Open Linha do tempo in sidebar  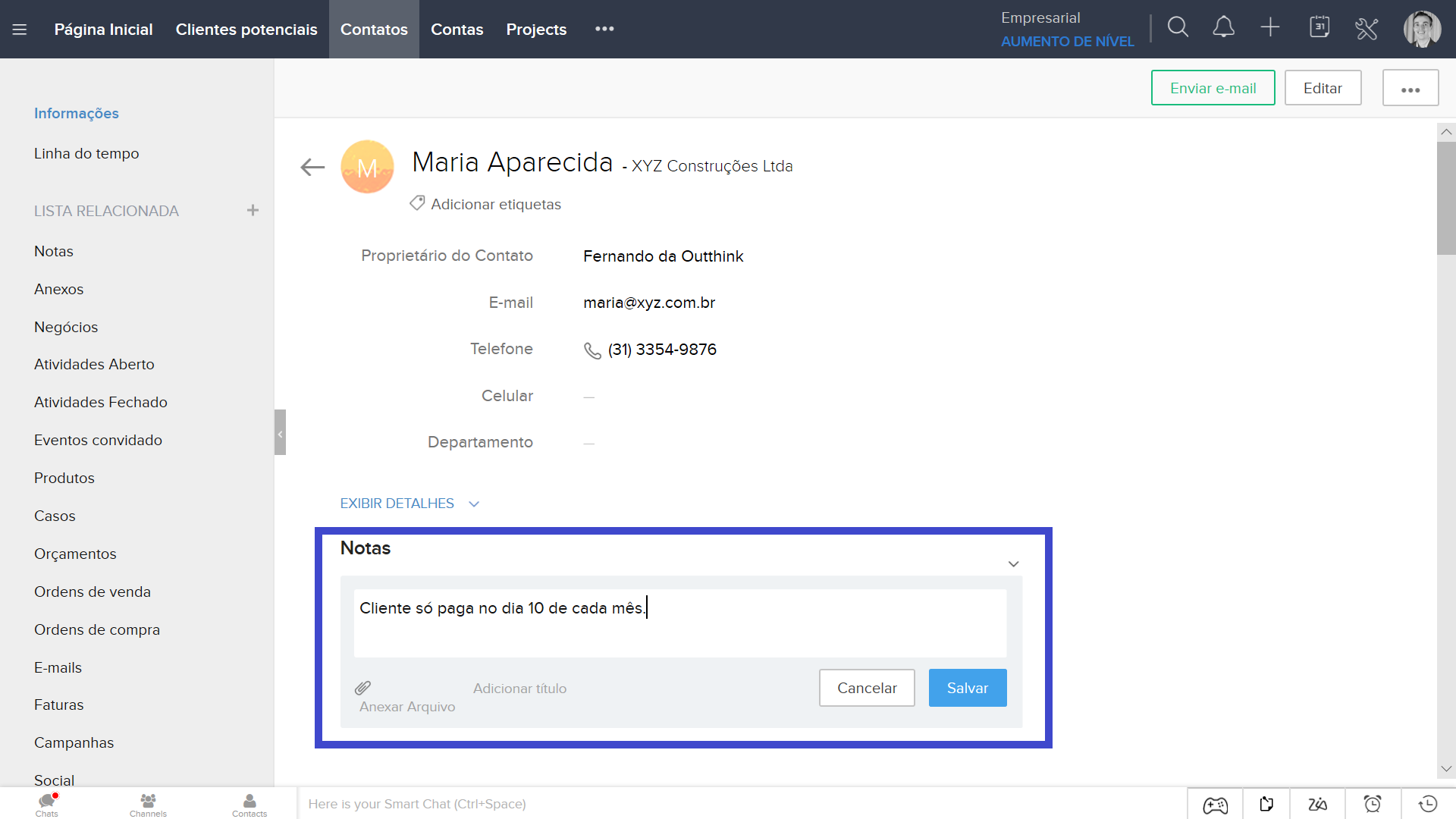[86, 153]
